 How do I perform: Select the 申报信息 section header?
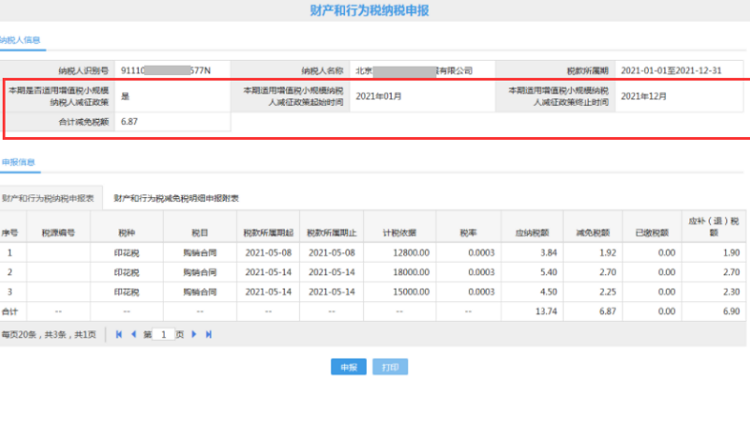(x=18, y=161)
